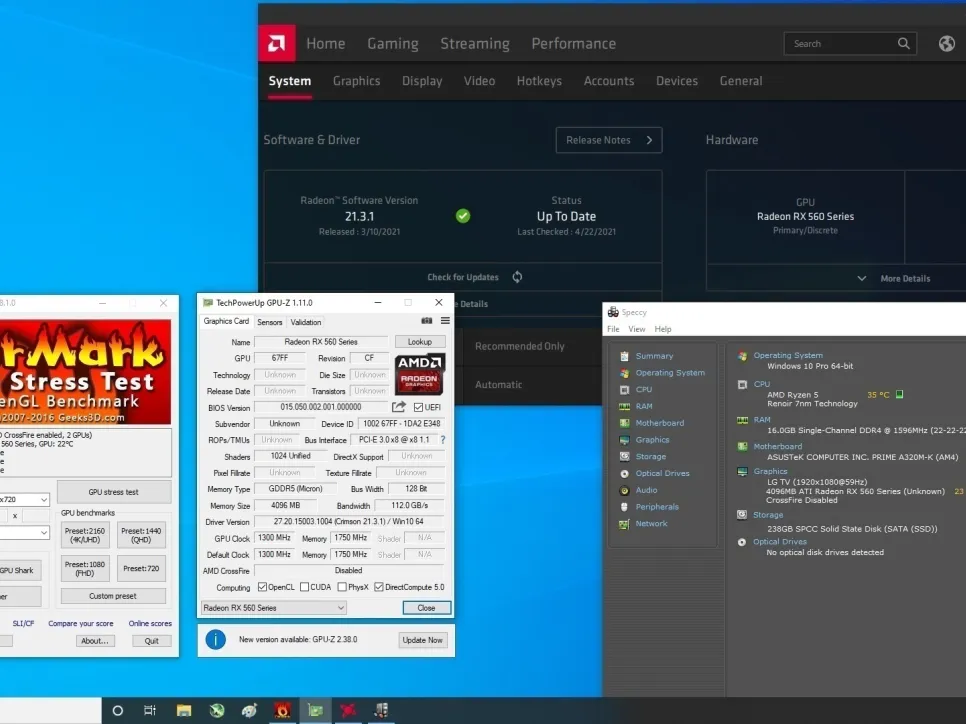The height and width of the screenshot is (724, 966).
Task: Open the GPU-Z hamburger menu icon
Action: coord(445,320)
